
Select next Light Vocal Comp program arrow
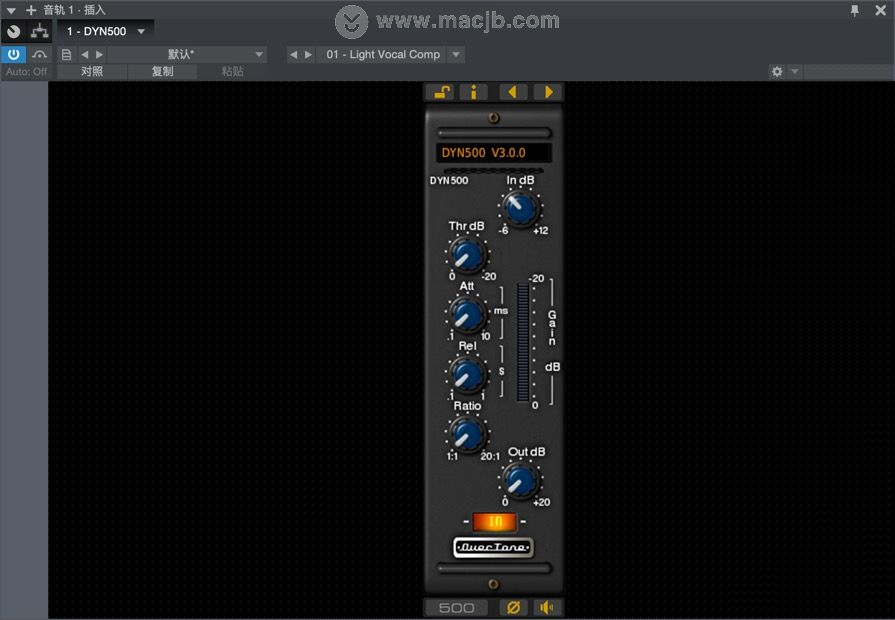tap(308, 55)
